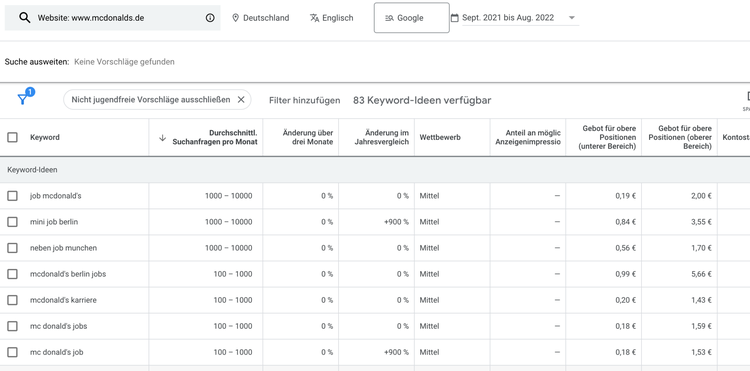750x371 pixels.
Task: Sort by Gebot für obere Positionen (unterer Bereich)
Action: coord(607,138)
